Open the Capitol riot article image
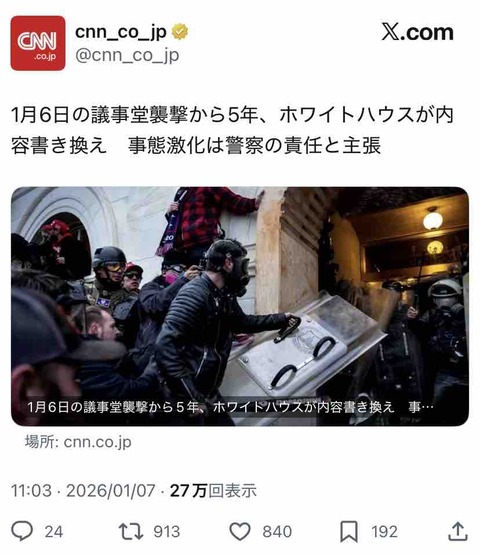Screen dimensions: 480x554 click(240, 306)
